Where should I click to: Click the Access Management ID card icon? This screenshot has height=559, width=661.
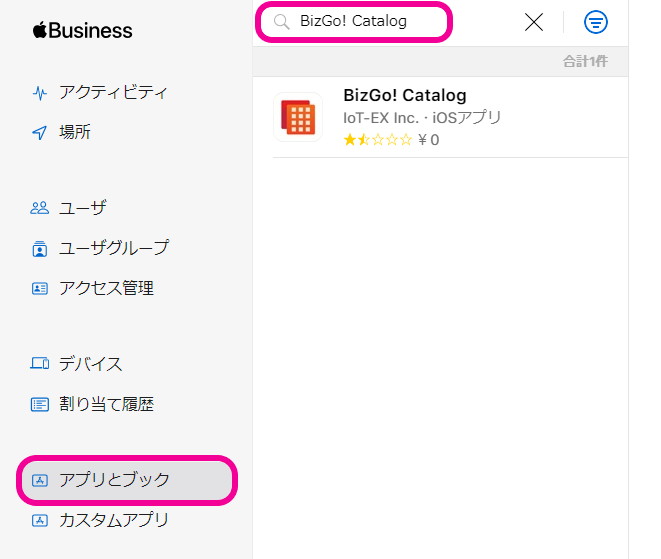click(40, 288)
